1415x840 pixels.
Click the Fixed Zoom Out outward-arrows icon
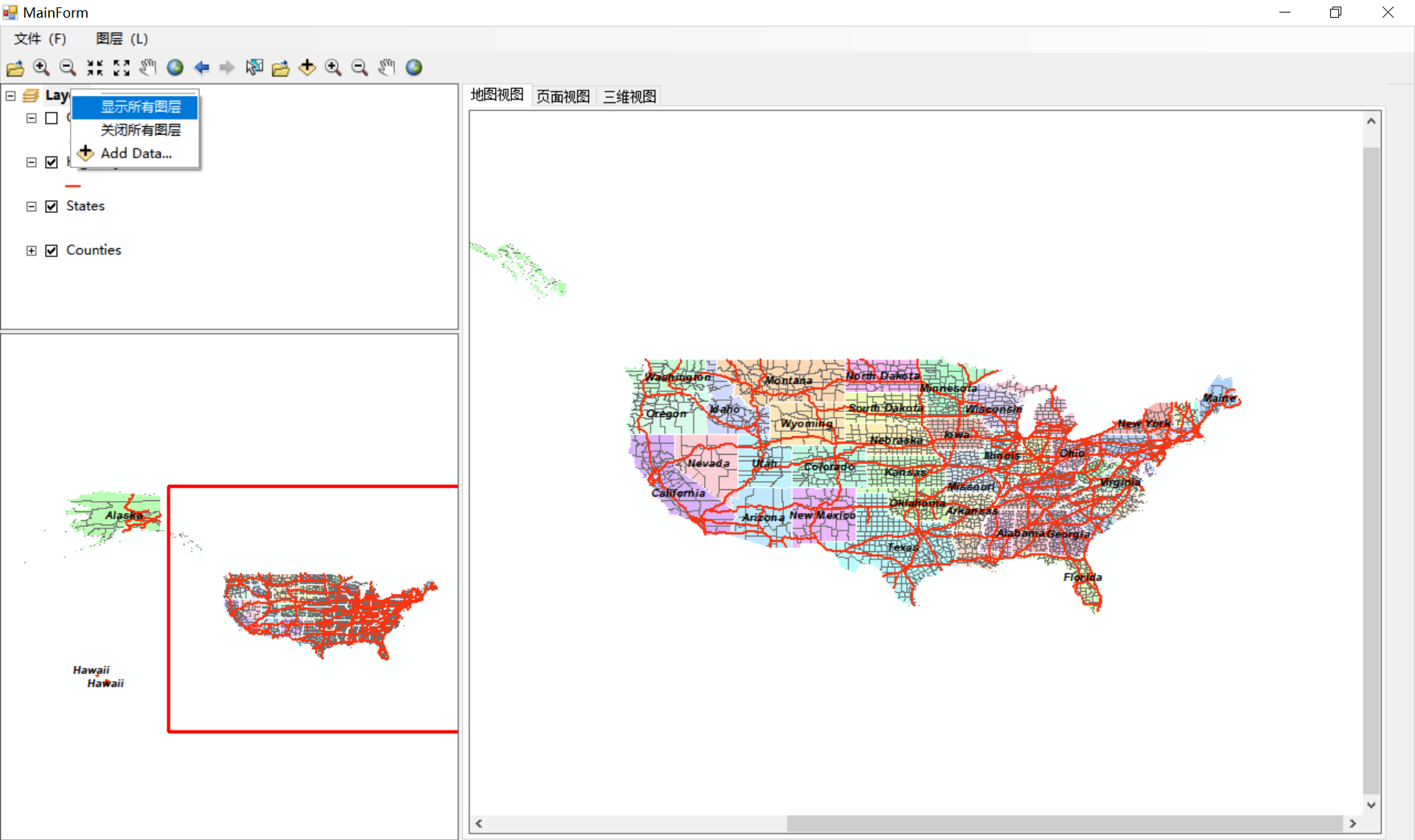(122, 68)
